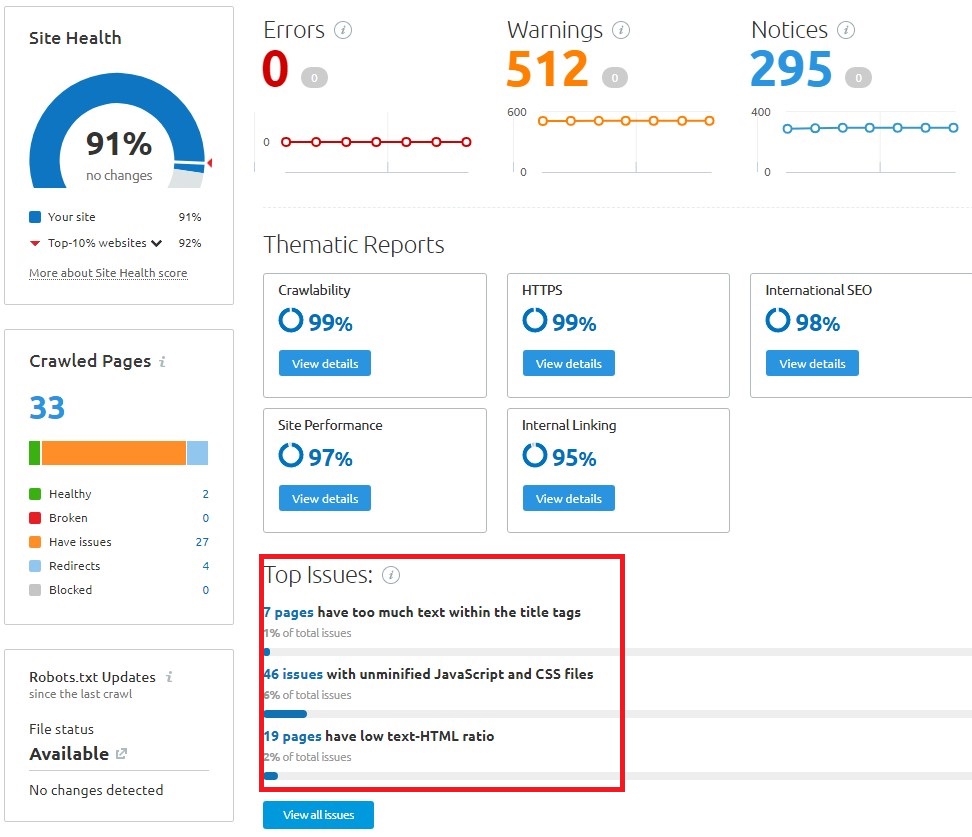This screenshot has height=837, width=972.
Task: Click the Top Issues info icon
Action: tap(391, 575)
